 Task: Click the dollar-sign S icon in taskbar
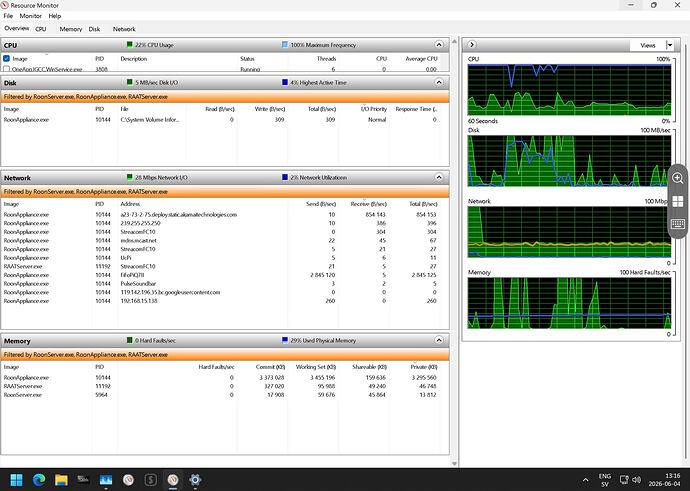(150, 480)
